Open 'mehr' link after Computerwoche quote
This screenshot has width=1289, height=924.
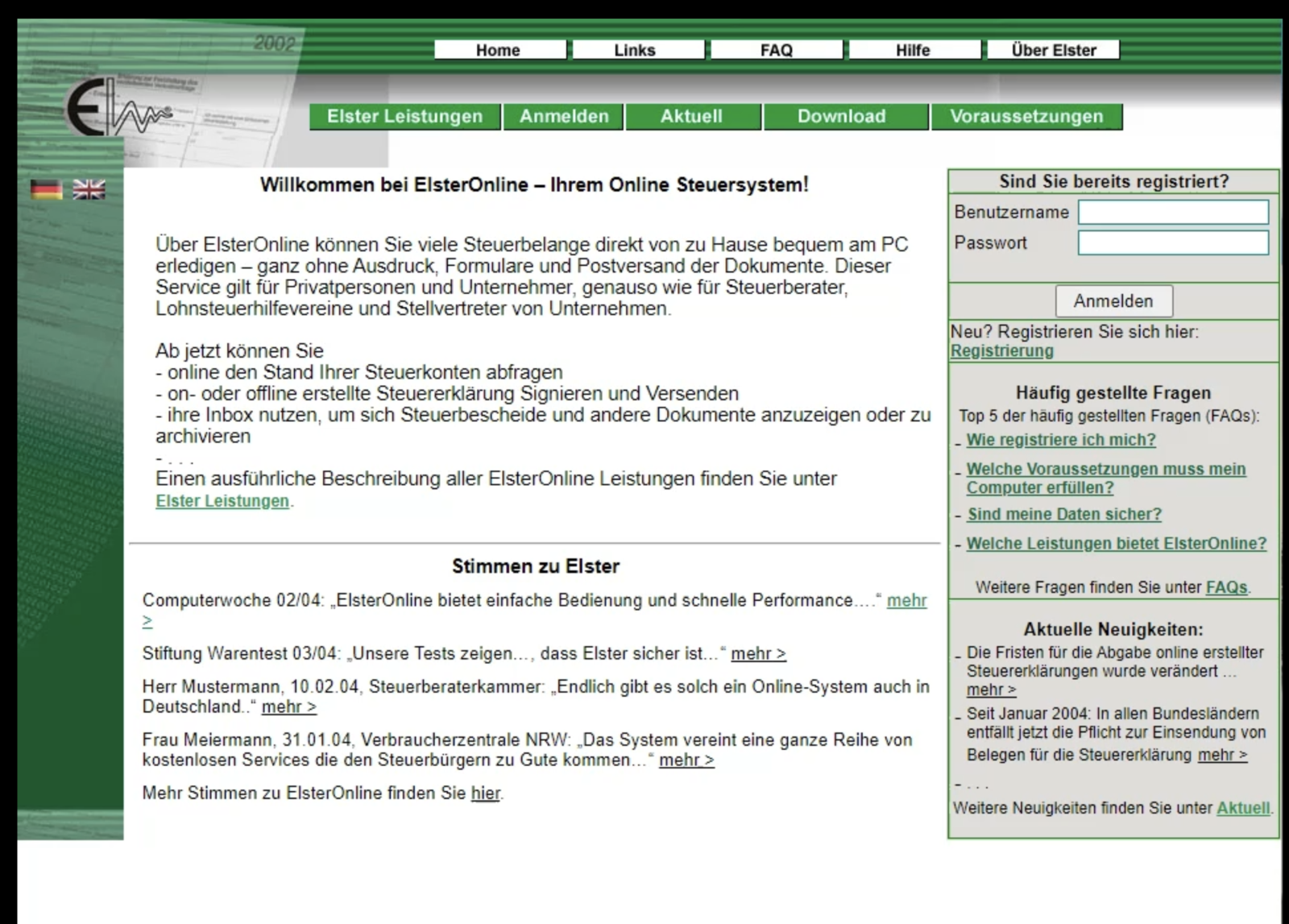pos(907,601)
